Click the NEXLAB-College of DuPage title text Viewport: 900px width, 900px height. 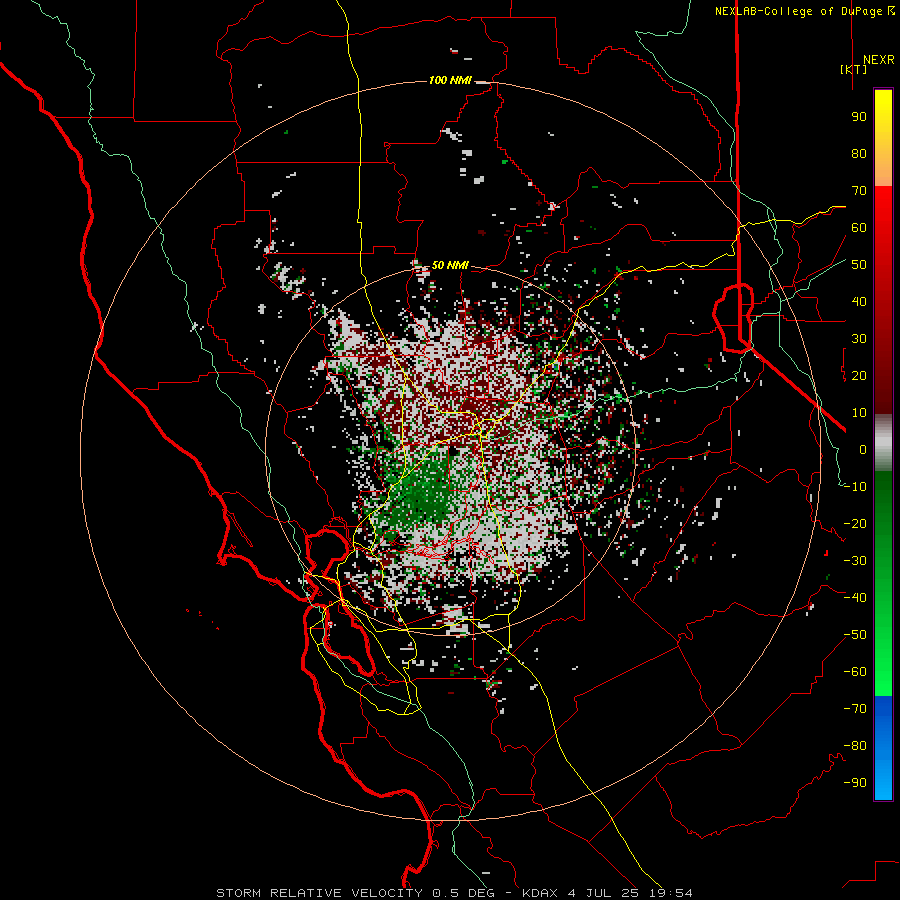[x=804, y=11]
